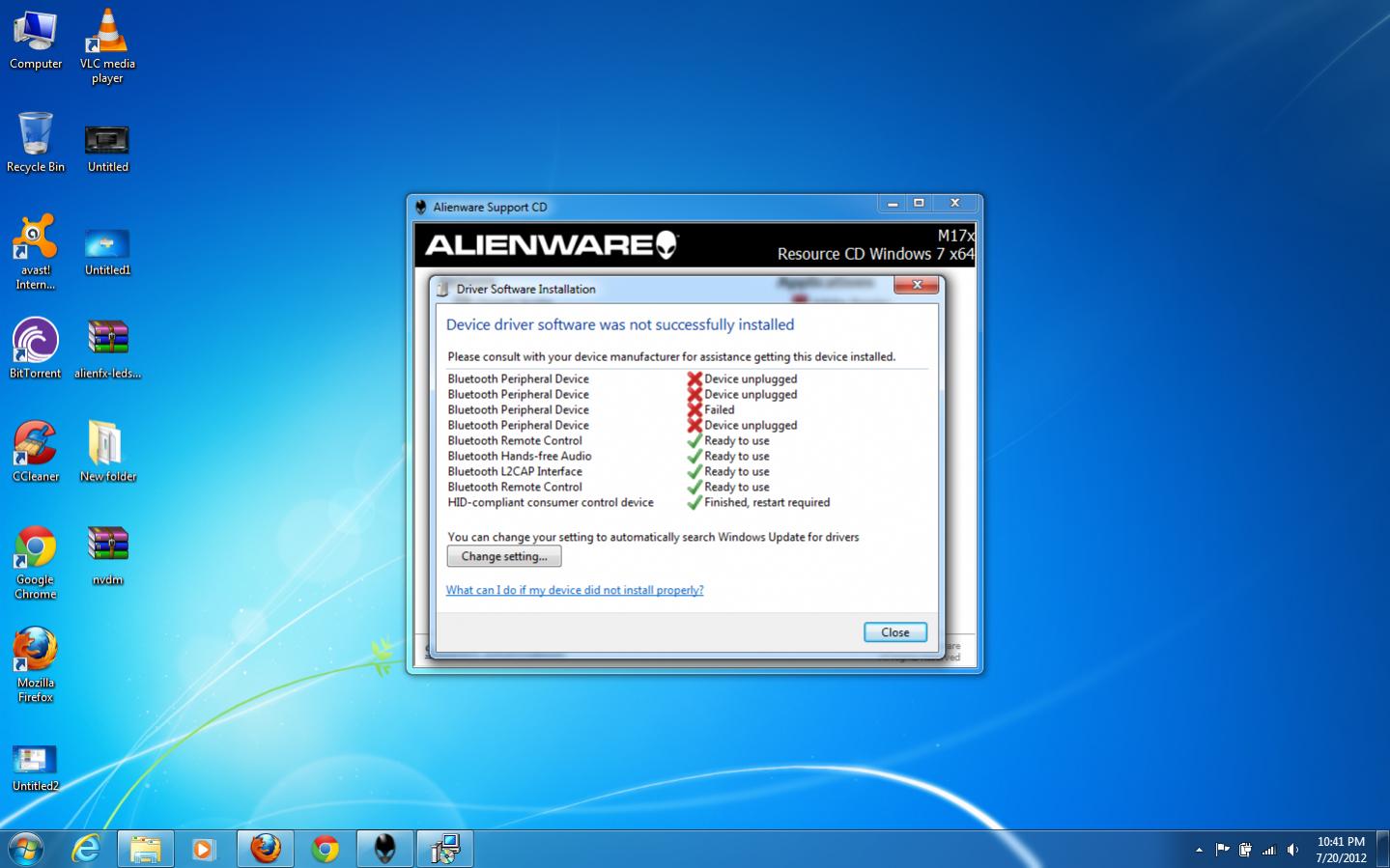
Task: Open the Windows Start menu
Action: [26, 849]
